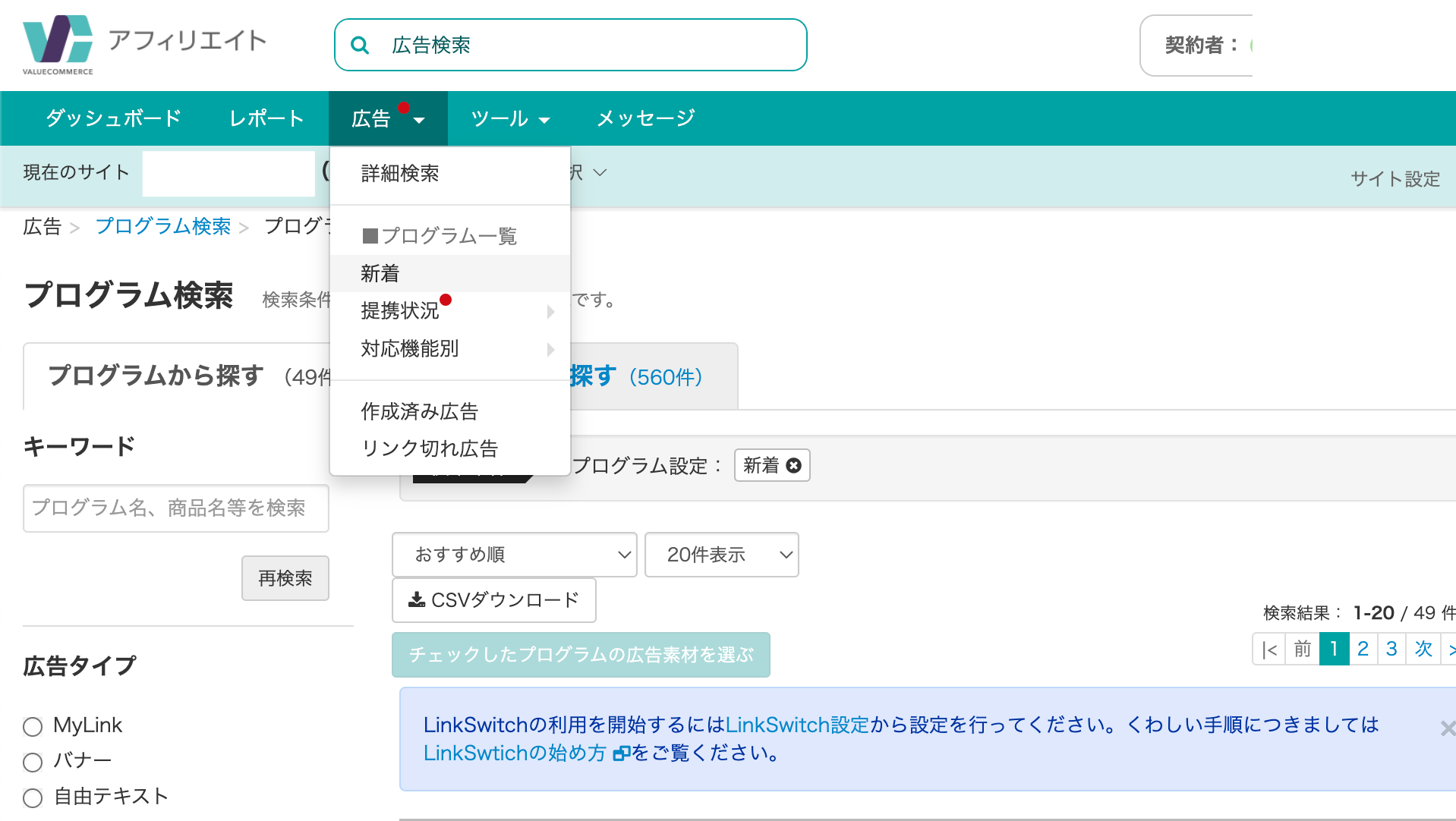Open LinkSwitchの始め方 external link icon
Screen dimensions: 1456x821
(x=622, y=753)
